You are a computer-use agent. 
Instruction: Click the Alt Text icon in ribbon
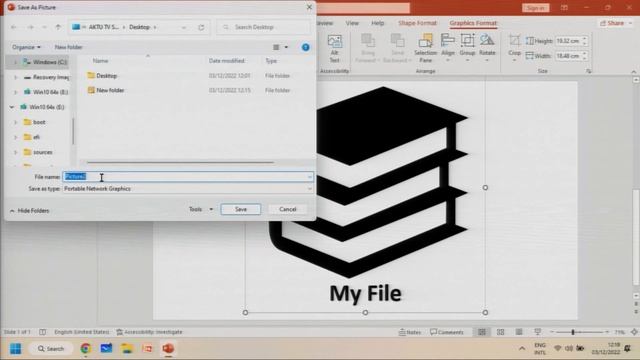[x=334, y=48]
